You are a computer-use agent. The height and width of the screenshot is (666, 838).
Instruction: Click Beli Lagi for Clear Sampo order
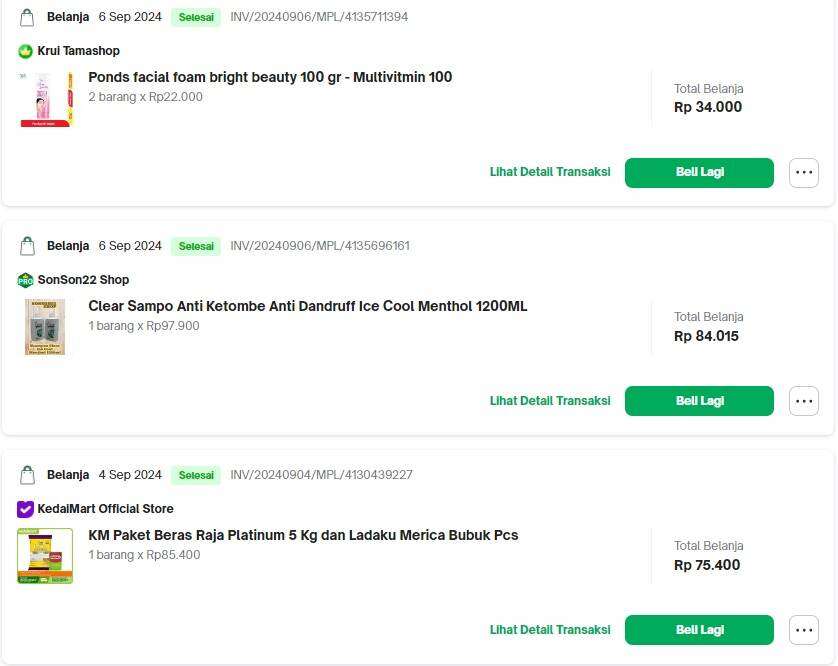(699, 401)
